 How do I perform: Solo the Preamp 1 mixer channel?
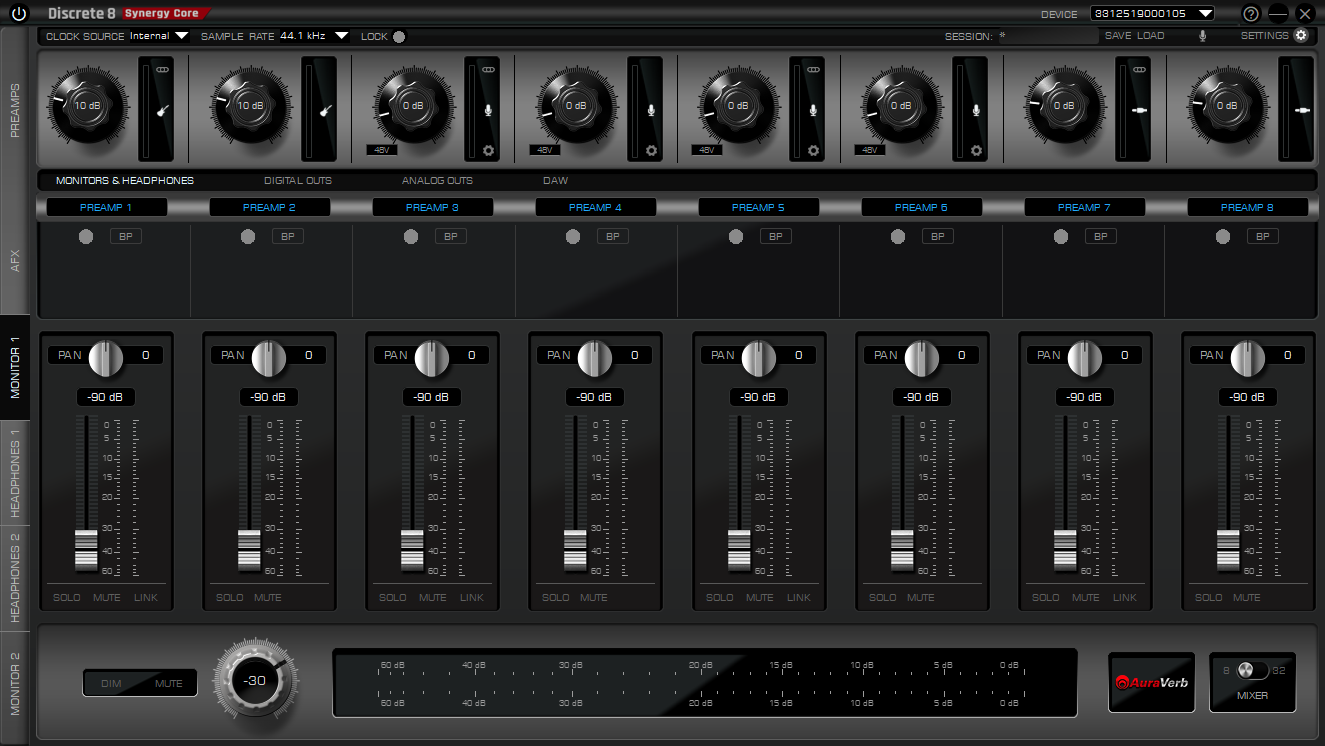tap(67, 598)
